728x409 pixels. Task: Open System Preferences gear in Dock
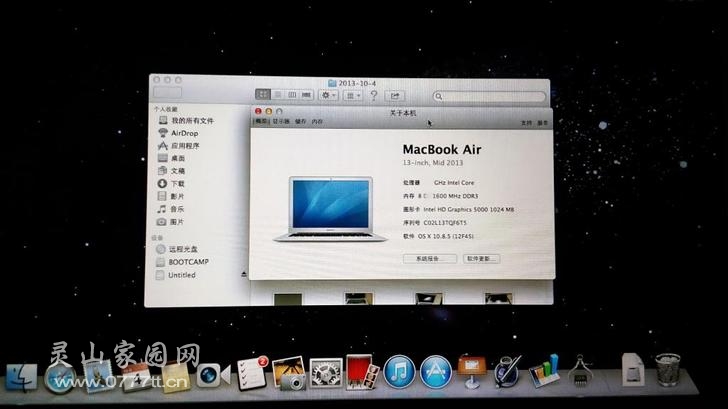pos(326,373)
